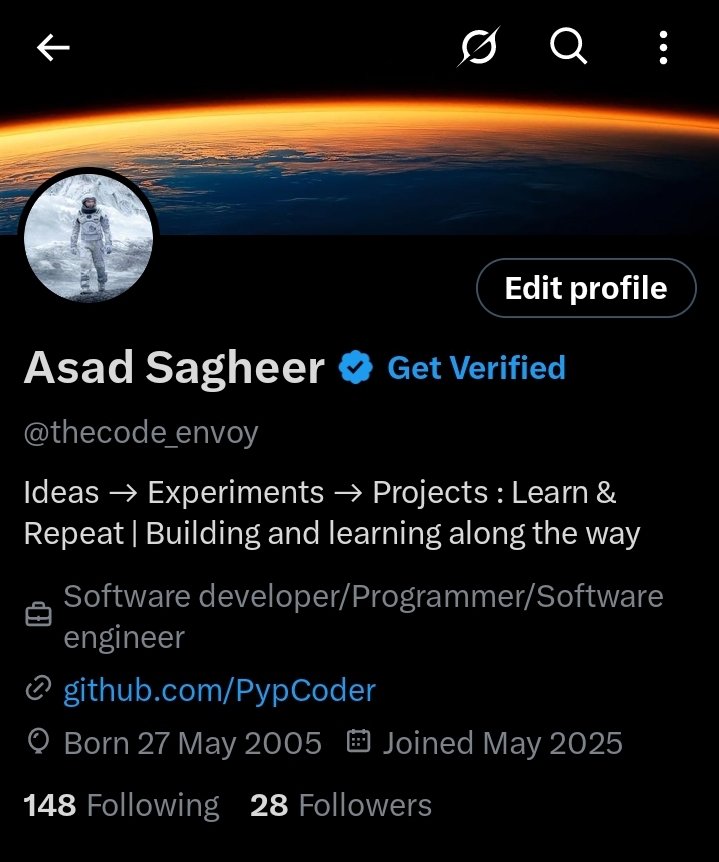Open the 28 Followers list
The width and height of the screenshot is (719, 862).
click(x=341, y=806)
